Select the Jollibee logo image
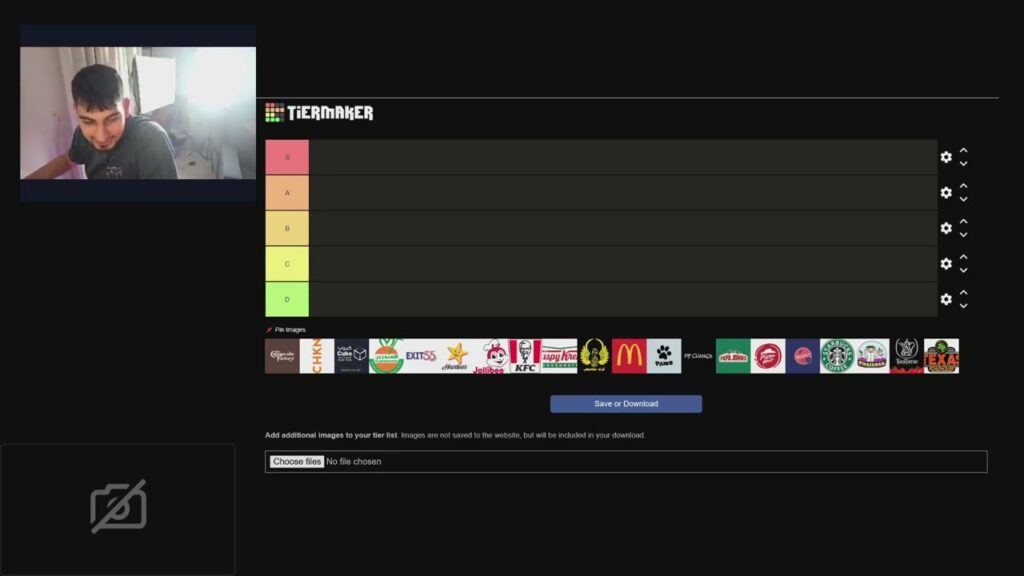 coord(490,356)
